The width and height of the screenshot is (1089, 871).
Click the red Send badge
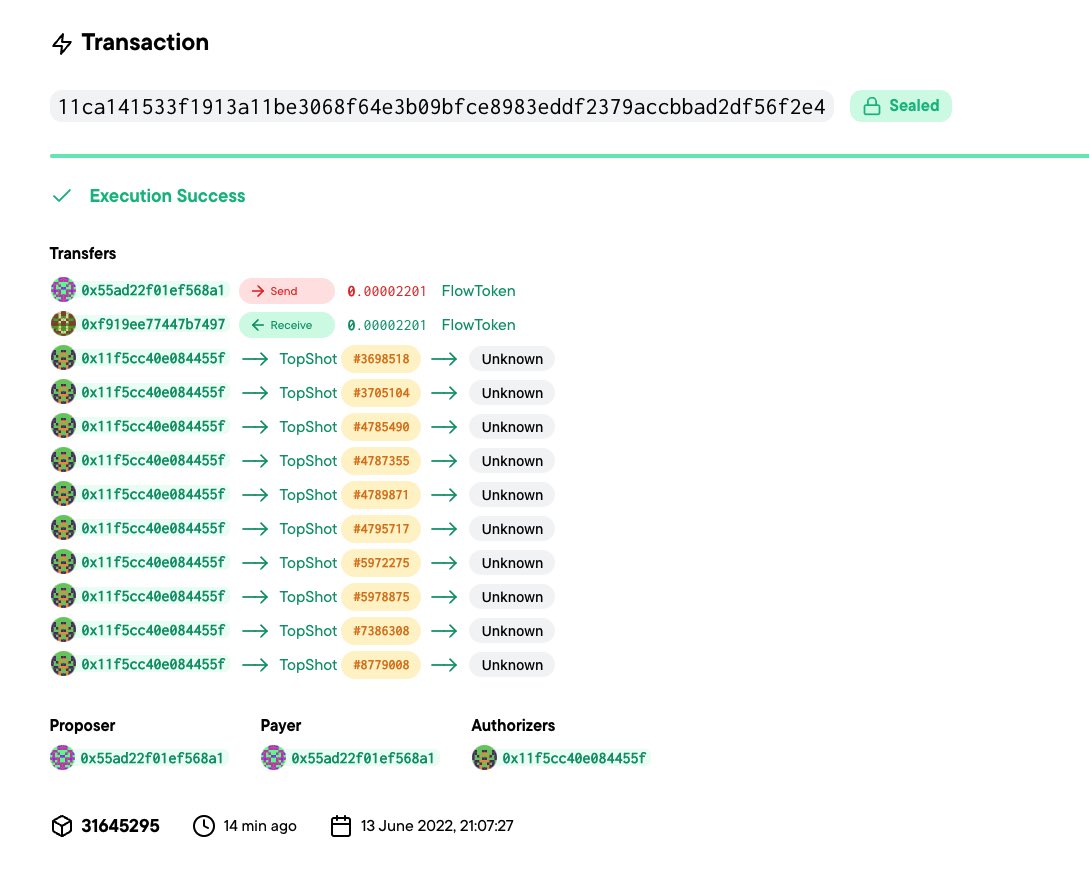[287, 291]
